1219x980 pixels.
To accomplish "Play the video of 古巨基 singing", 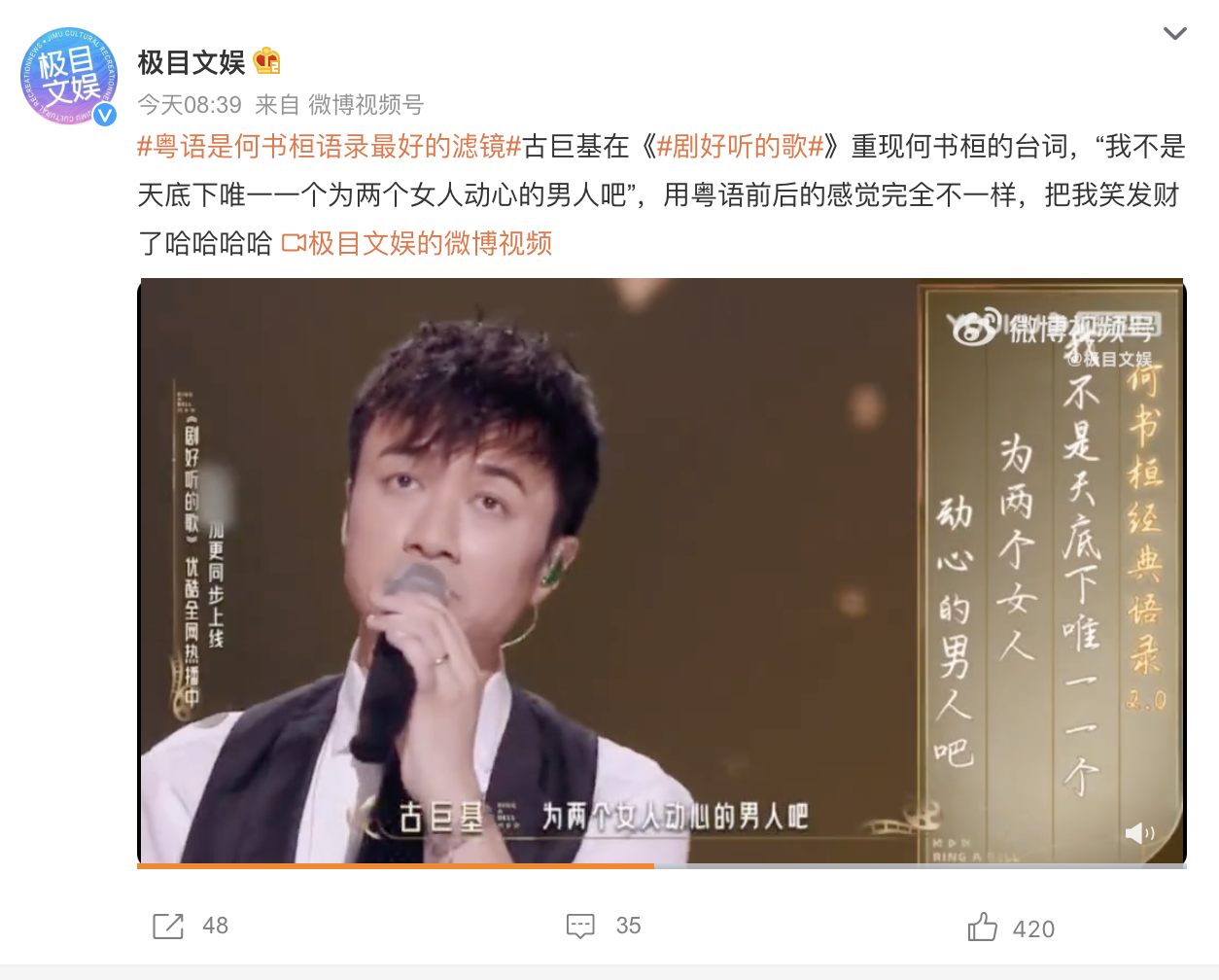I will coord(661,571).
